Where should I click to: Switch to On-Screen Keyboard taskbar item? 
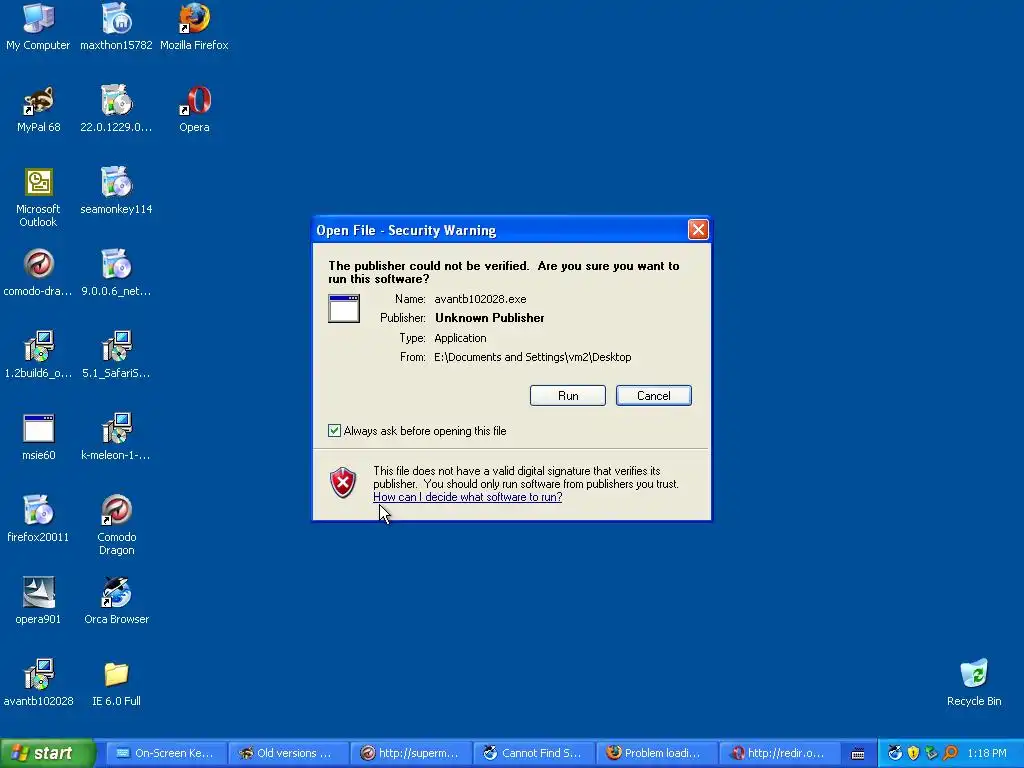tap(167, 753)
